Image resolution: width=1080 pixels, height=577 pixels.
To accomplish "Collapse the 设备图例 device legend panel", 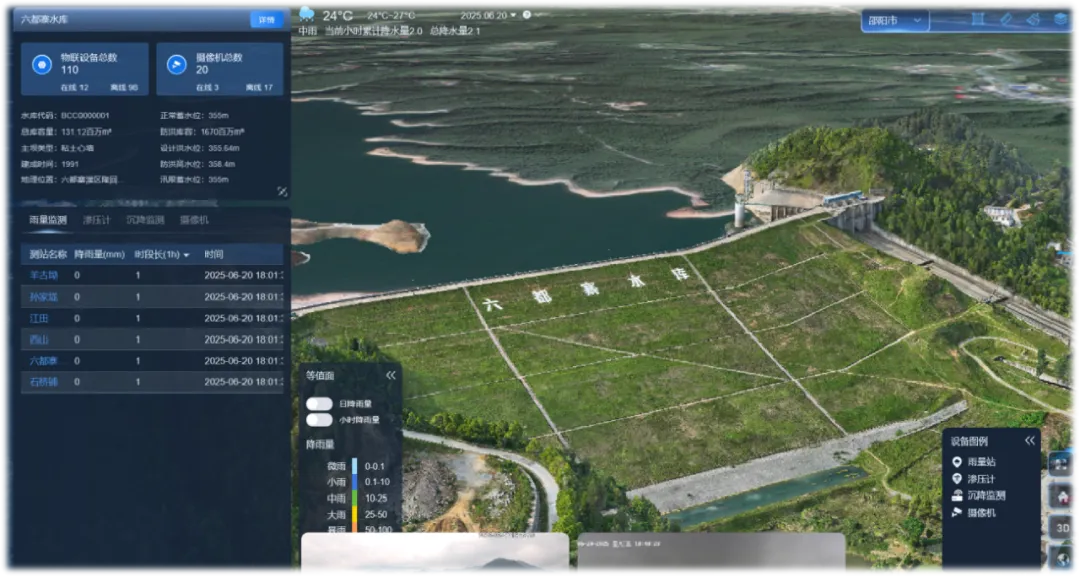I will [1029, 441].
